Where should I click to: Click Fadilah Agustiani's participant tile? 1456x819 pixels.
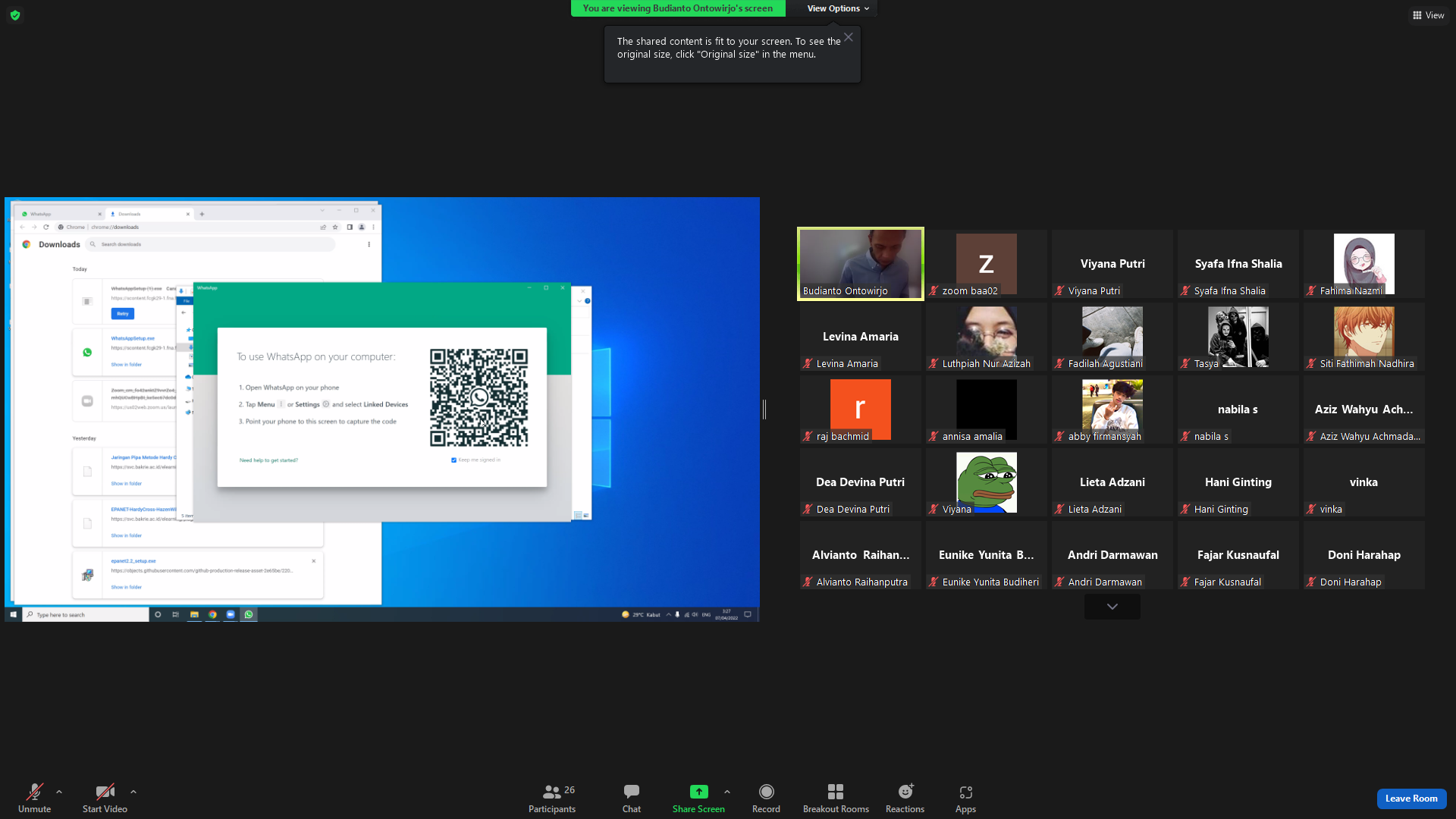pos(1112,337)
